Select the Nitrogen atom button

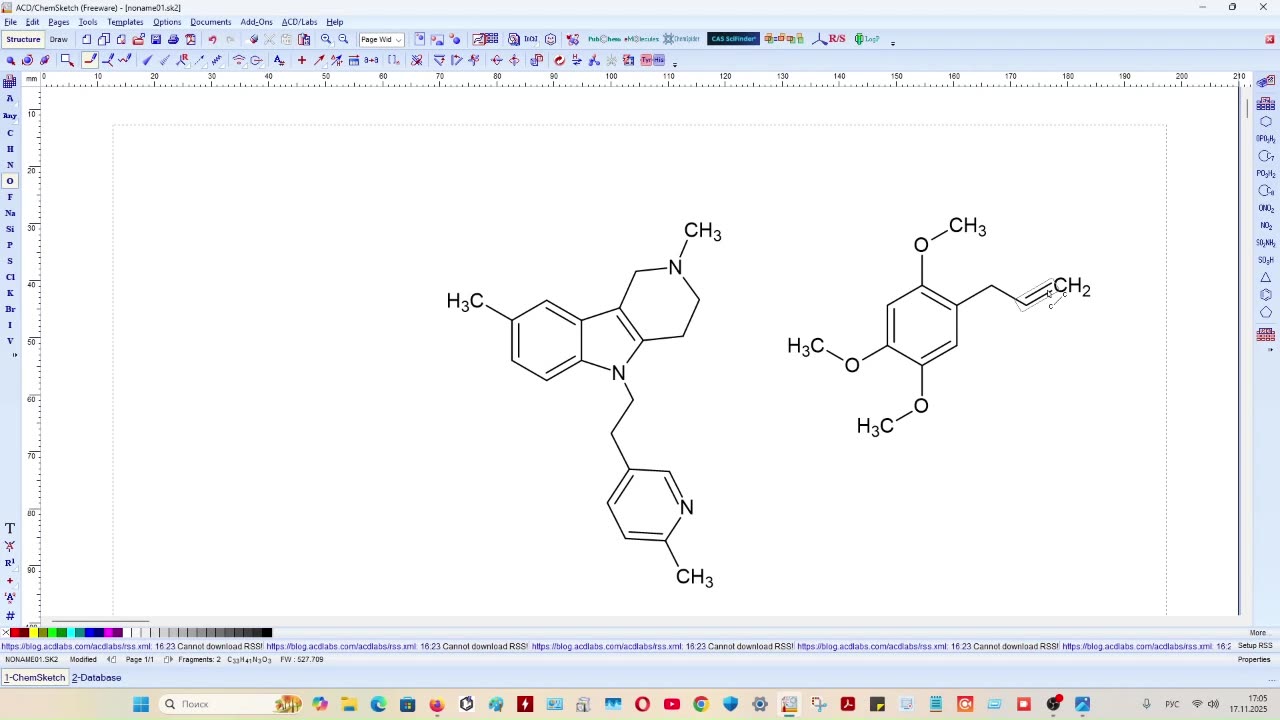point(10,165)
